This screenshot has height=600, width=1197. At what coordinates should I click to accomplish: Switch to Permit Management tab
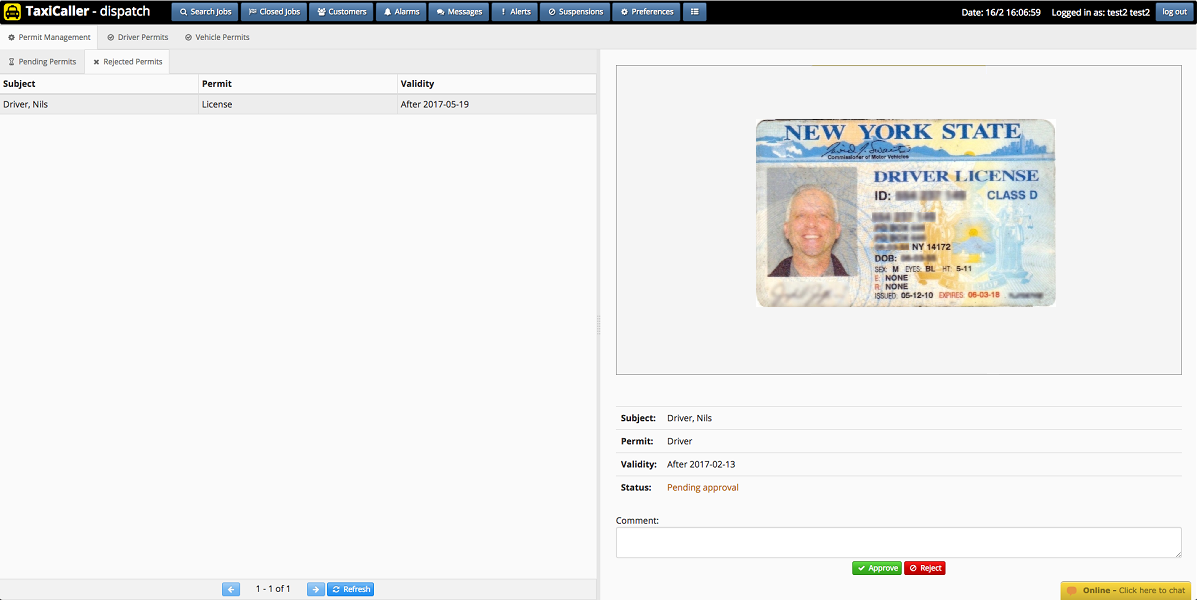[49, 37]
